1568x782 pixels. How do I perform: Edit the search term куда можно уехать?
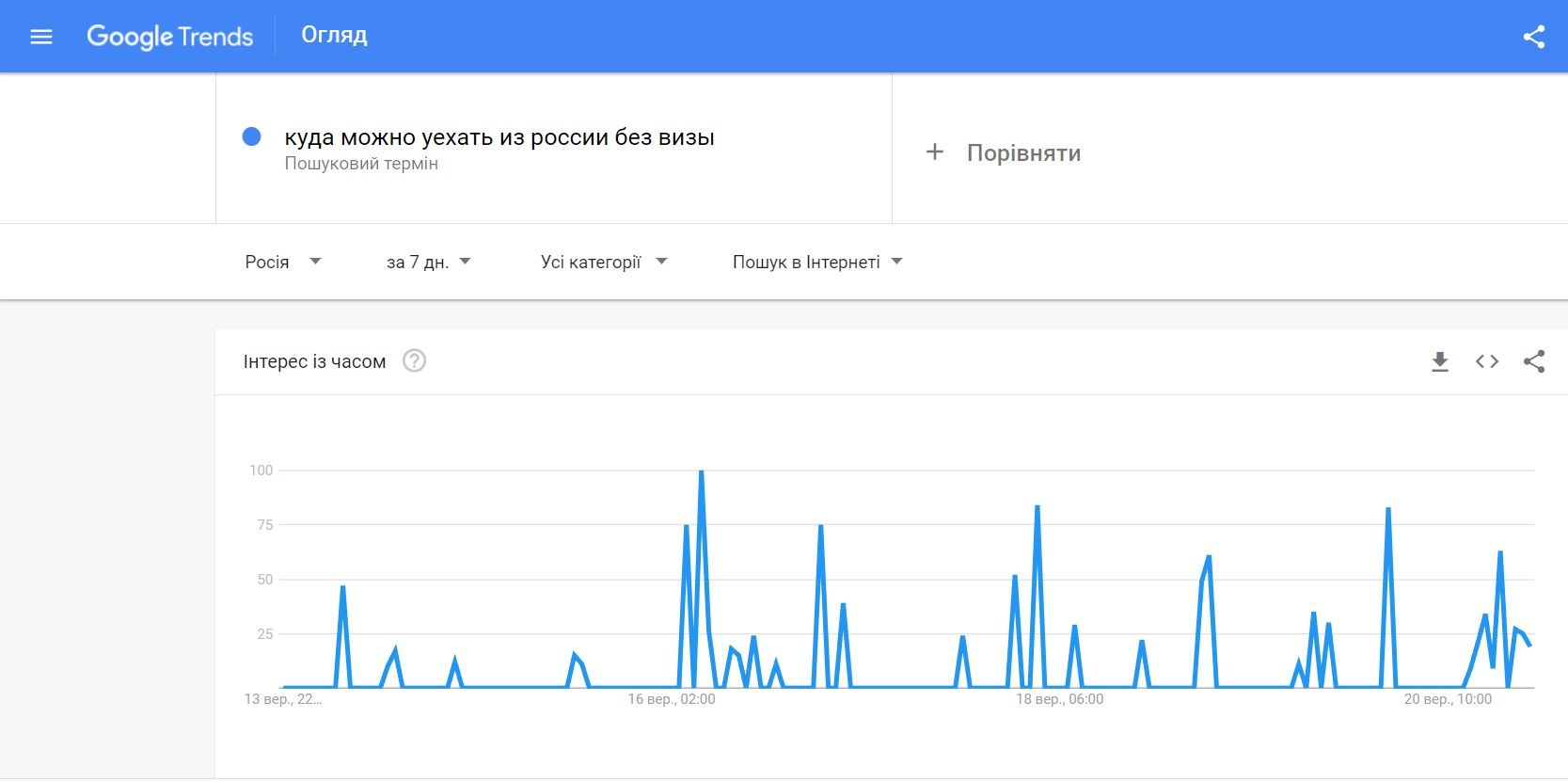coord(499,137)
